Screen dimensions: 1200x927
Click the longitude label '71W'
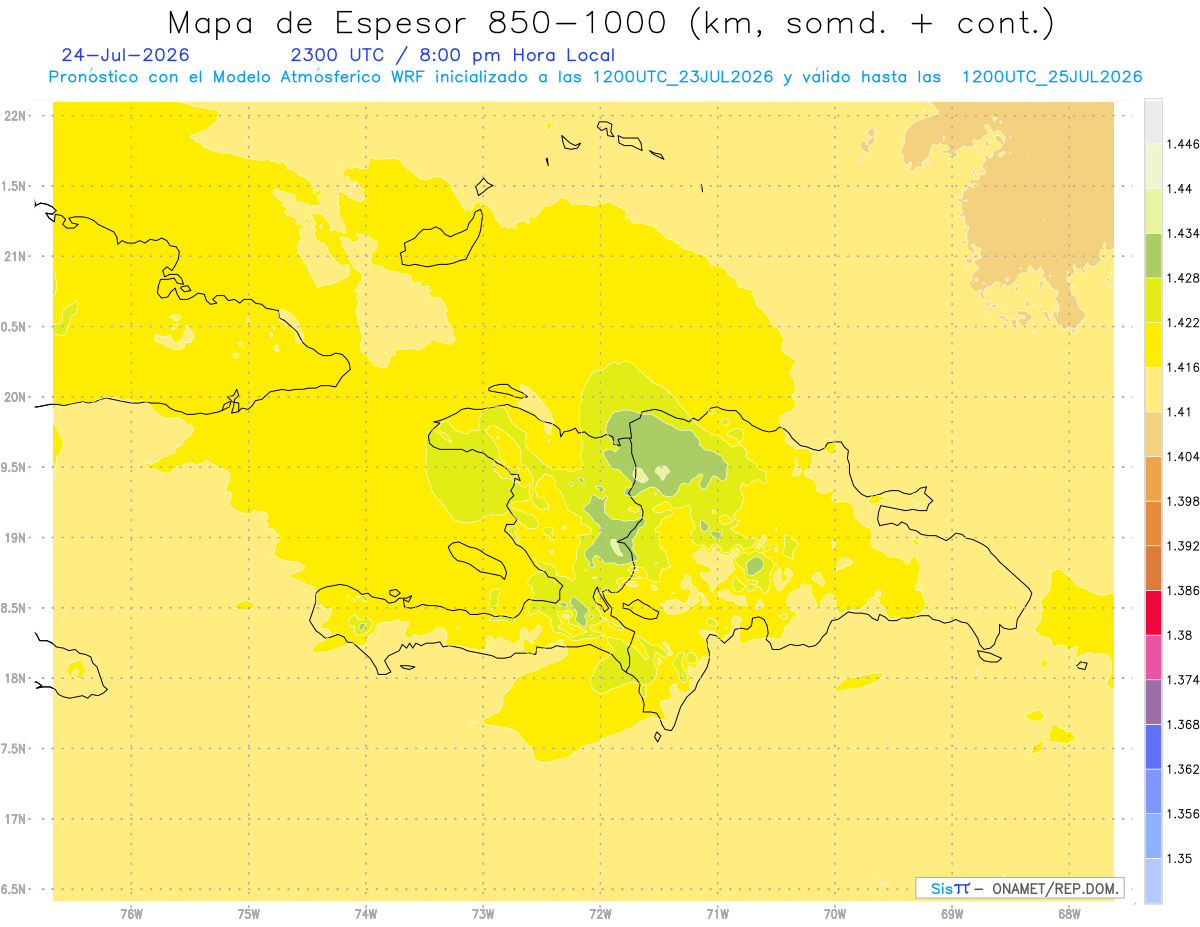click(x=717, y=913)
